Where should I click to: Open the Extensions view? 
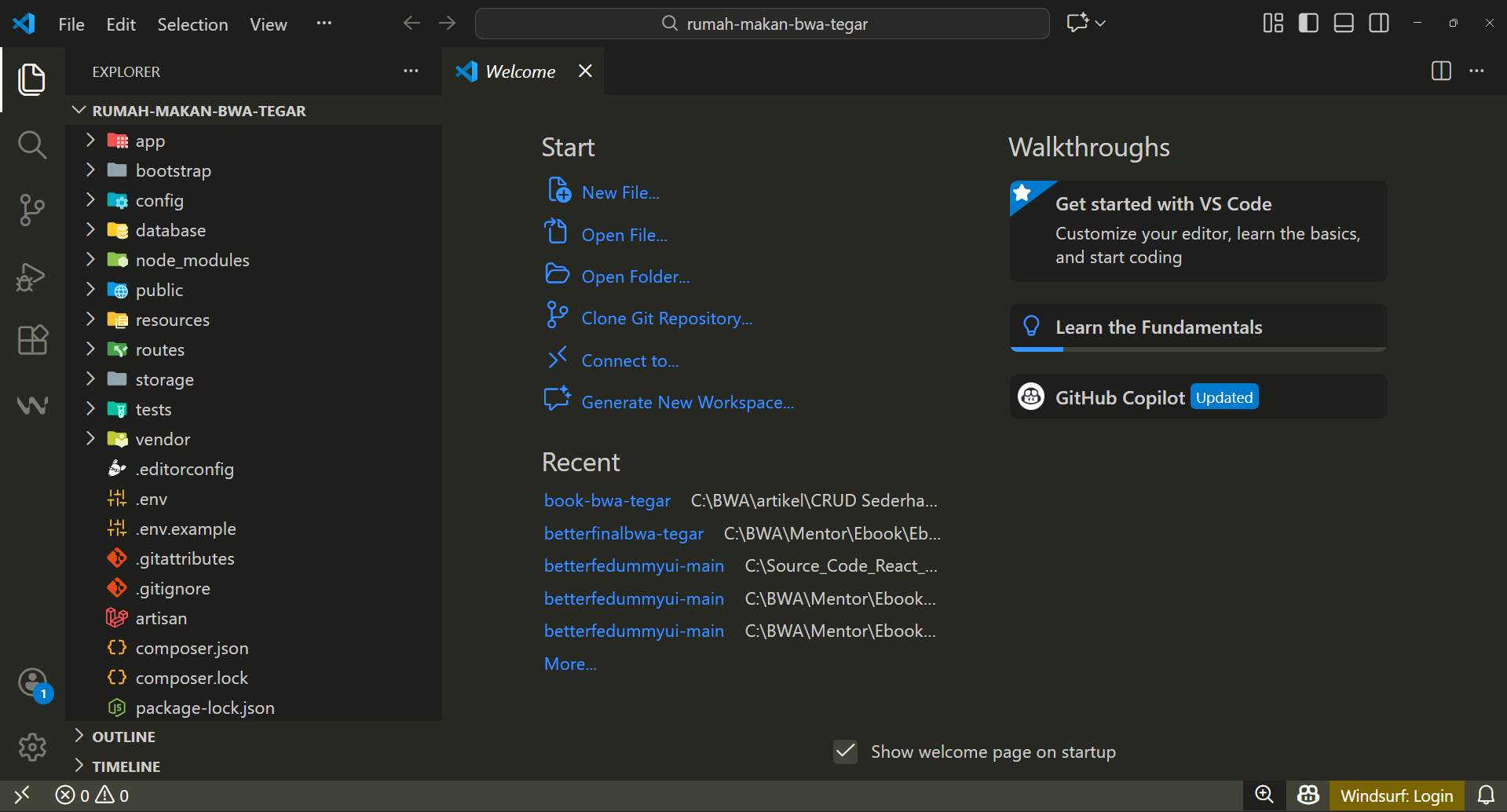tap(31, 340)
